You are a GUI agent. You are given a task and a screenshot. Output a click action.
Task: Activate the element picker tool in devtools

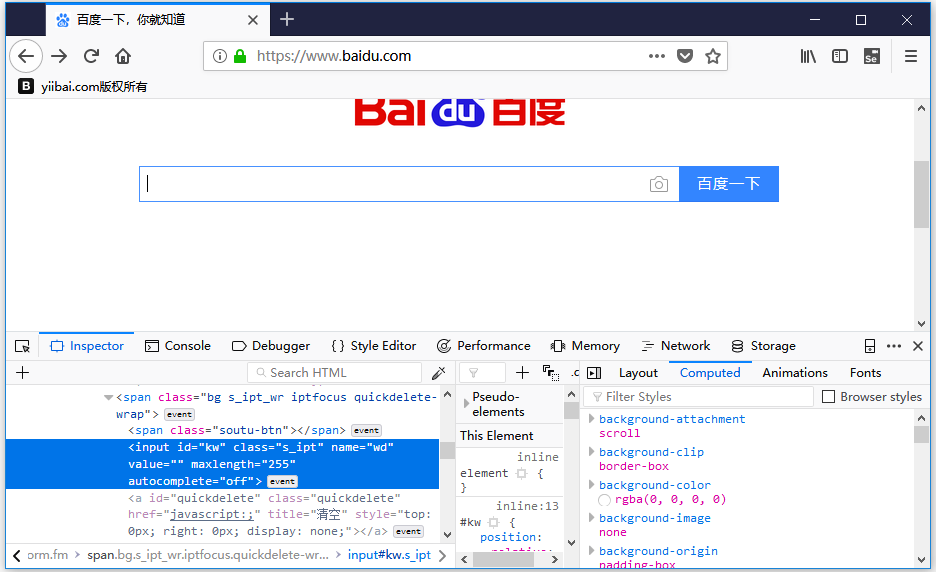(x=22, y=346)
